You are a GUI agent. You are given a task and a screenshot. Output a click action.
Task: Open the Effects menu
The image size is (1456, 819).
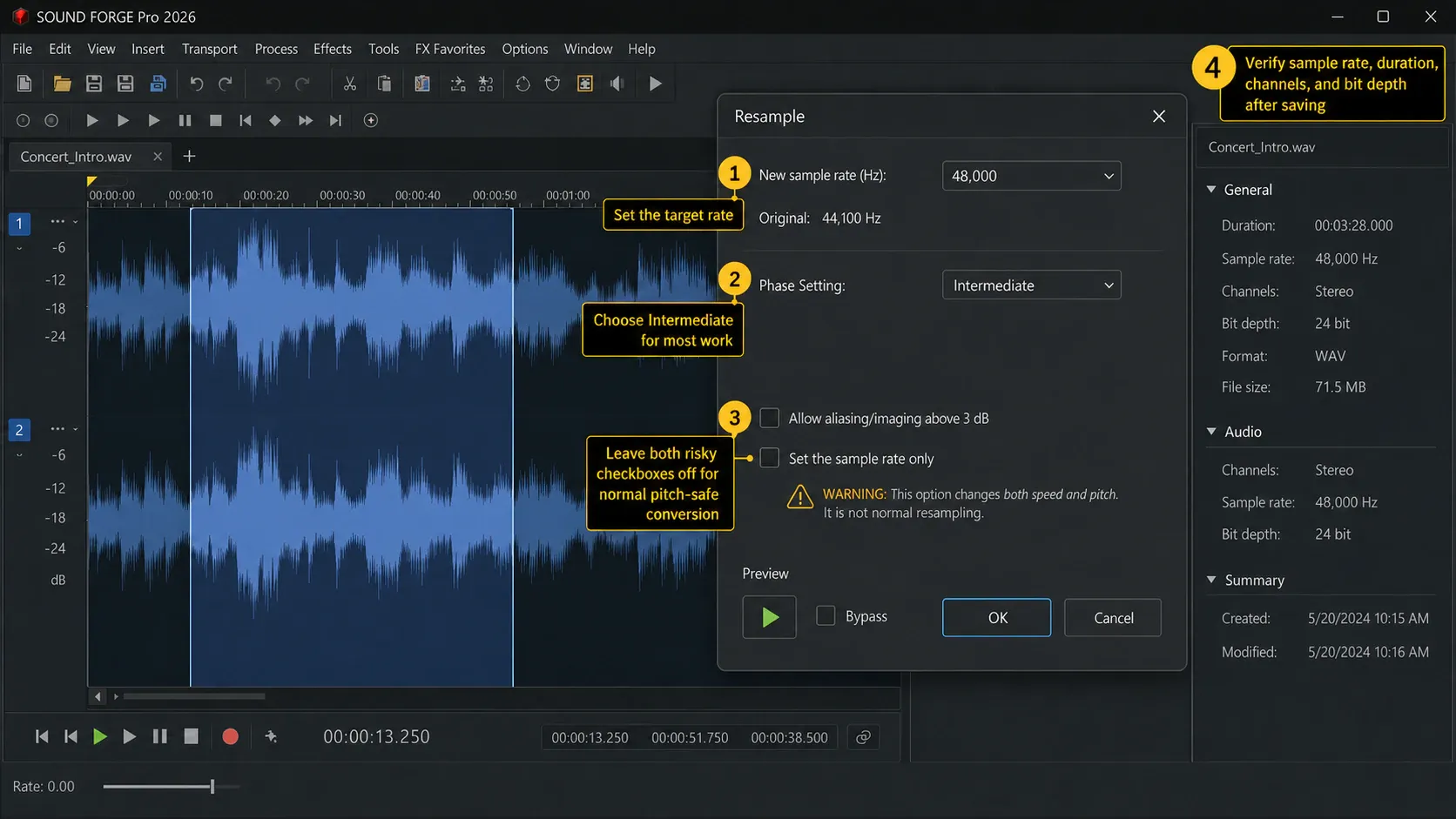click(333, 49)
